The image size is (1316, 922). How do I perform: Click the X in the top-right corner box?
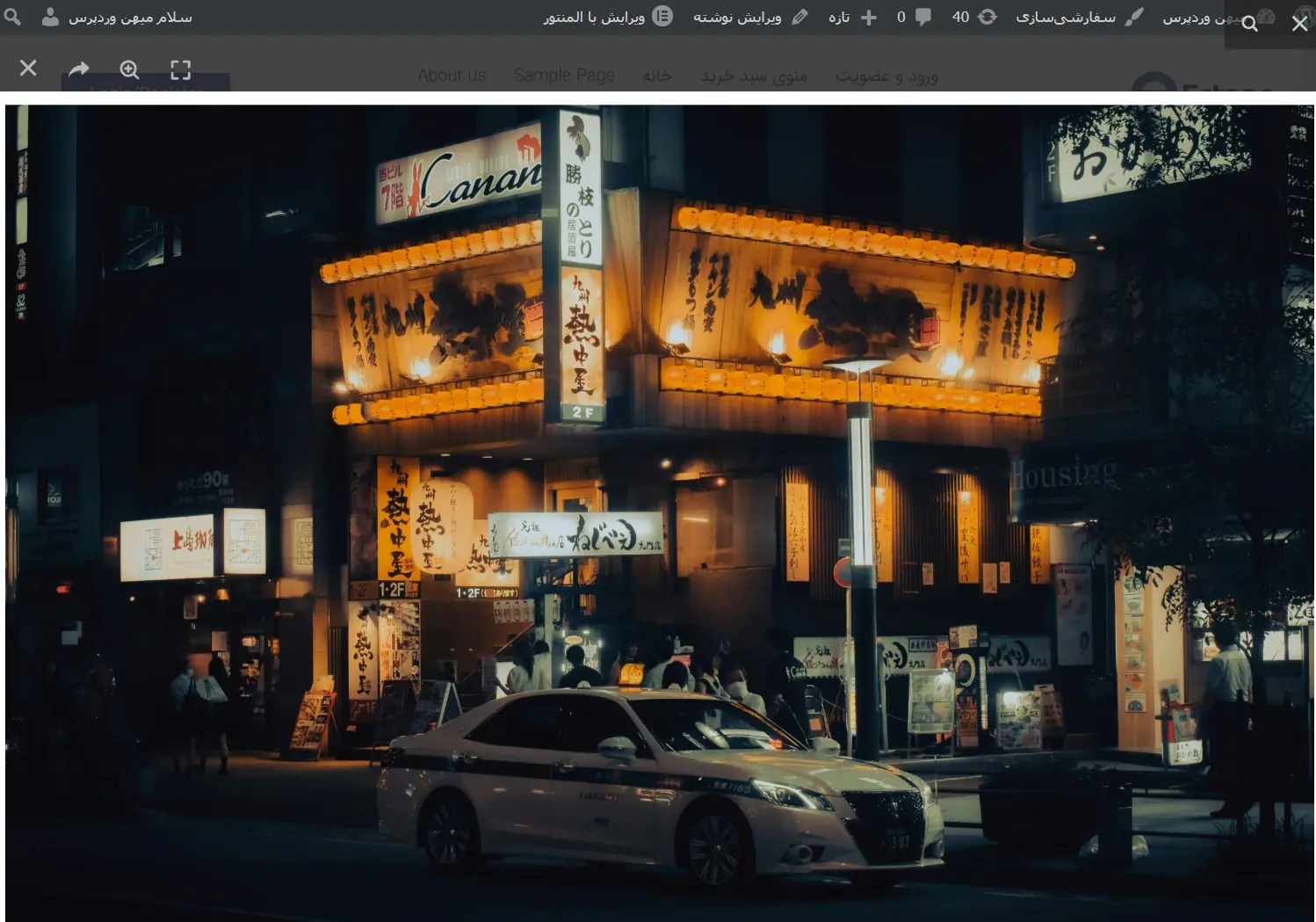click(1299, 24)
